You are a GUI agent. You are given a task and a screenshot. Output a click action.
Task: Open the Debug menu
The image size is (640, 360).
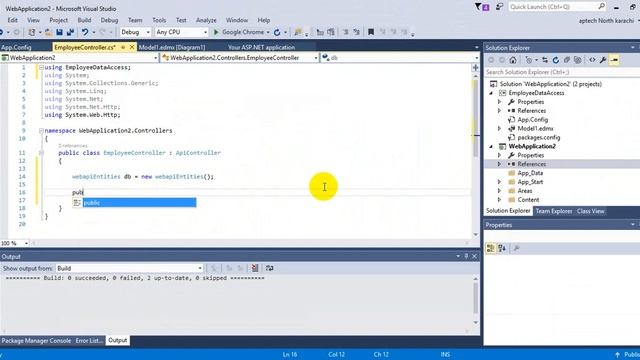(109, 20)
